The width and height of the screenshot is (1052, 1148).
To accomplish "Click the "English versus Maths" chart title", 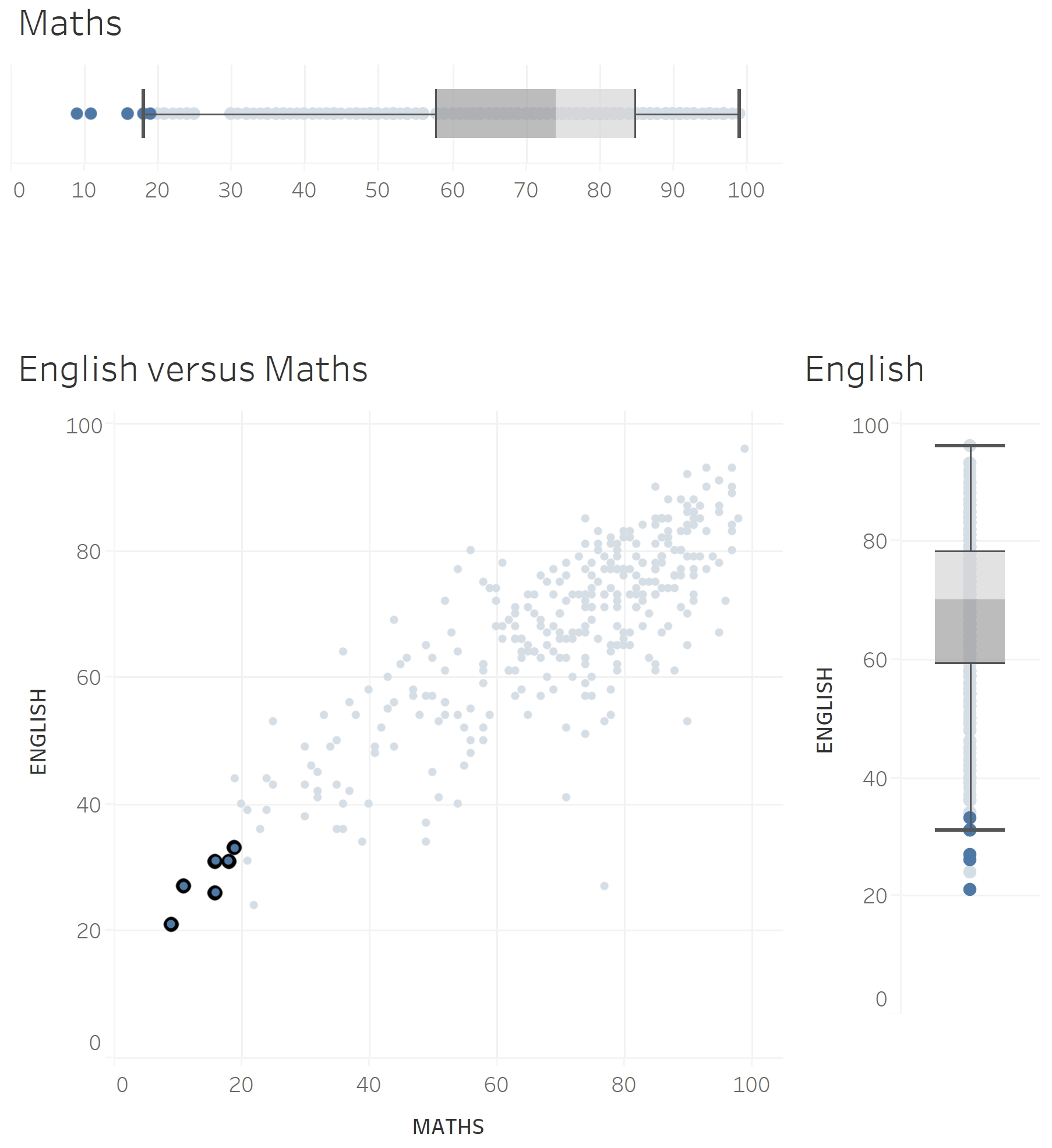I will 193,369.
